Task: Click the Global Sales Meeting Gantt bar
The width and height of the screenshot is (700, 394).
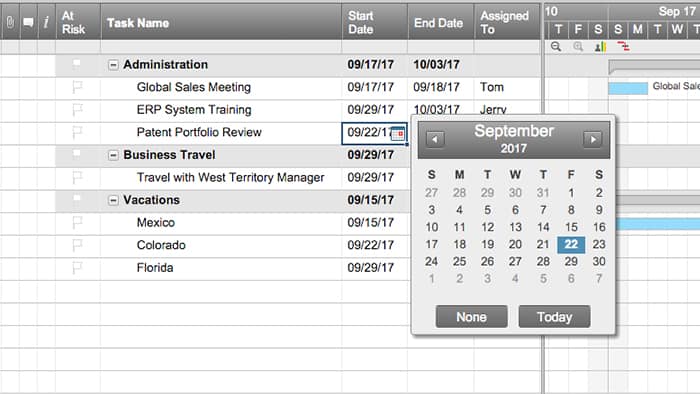Action: (x=628, y=88)
